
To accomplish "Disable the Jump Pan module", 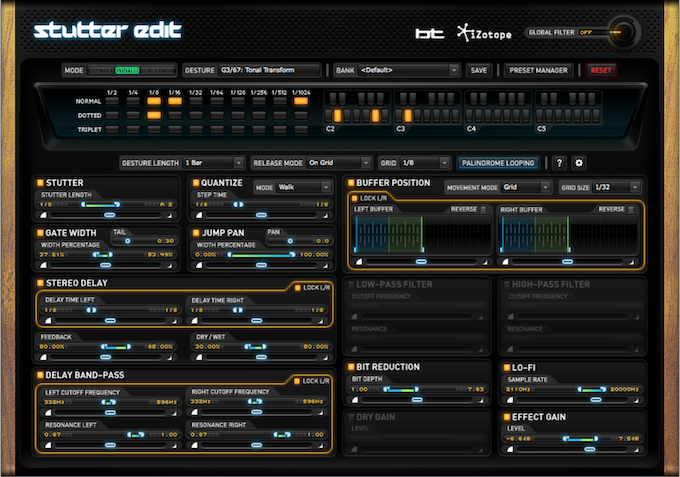I will (196, 233).
